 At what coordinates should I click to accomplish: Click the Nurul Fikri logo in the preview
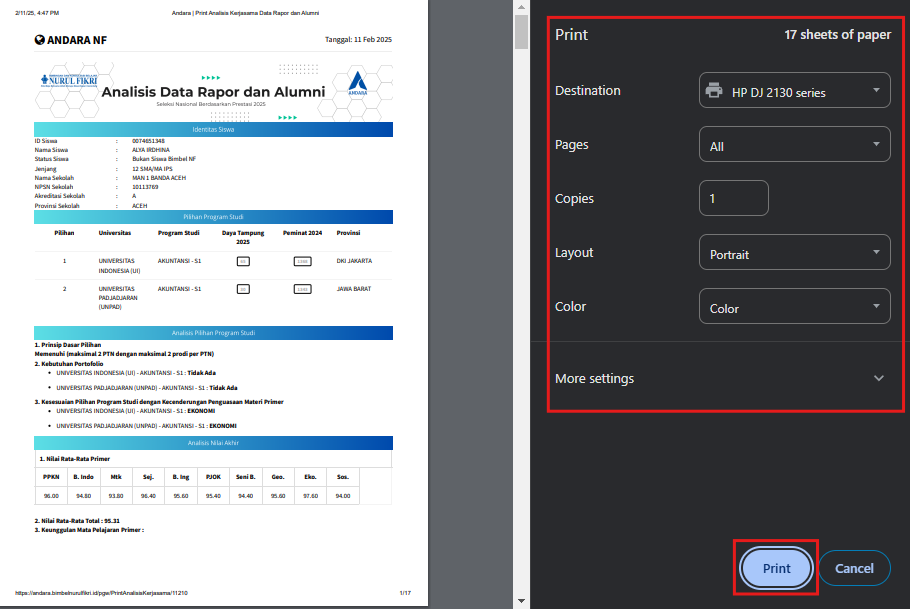(x=69, y=81)
